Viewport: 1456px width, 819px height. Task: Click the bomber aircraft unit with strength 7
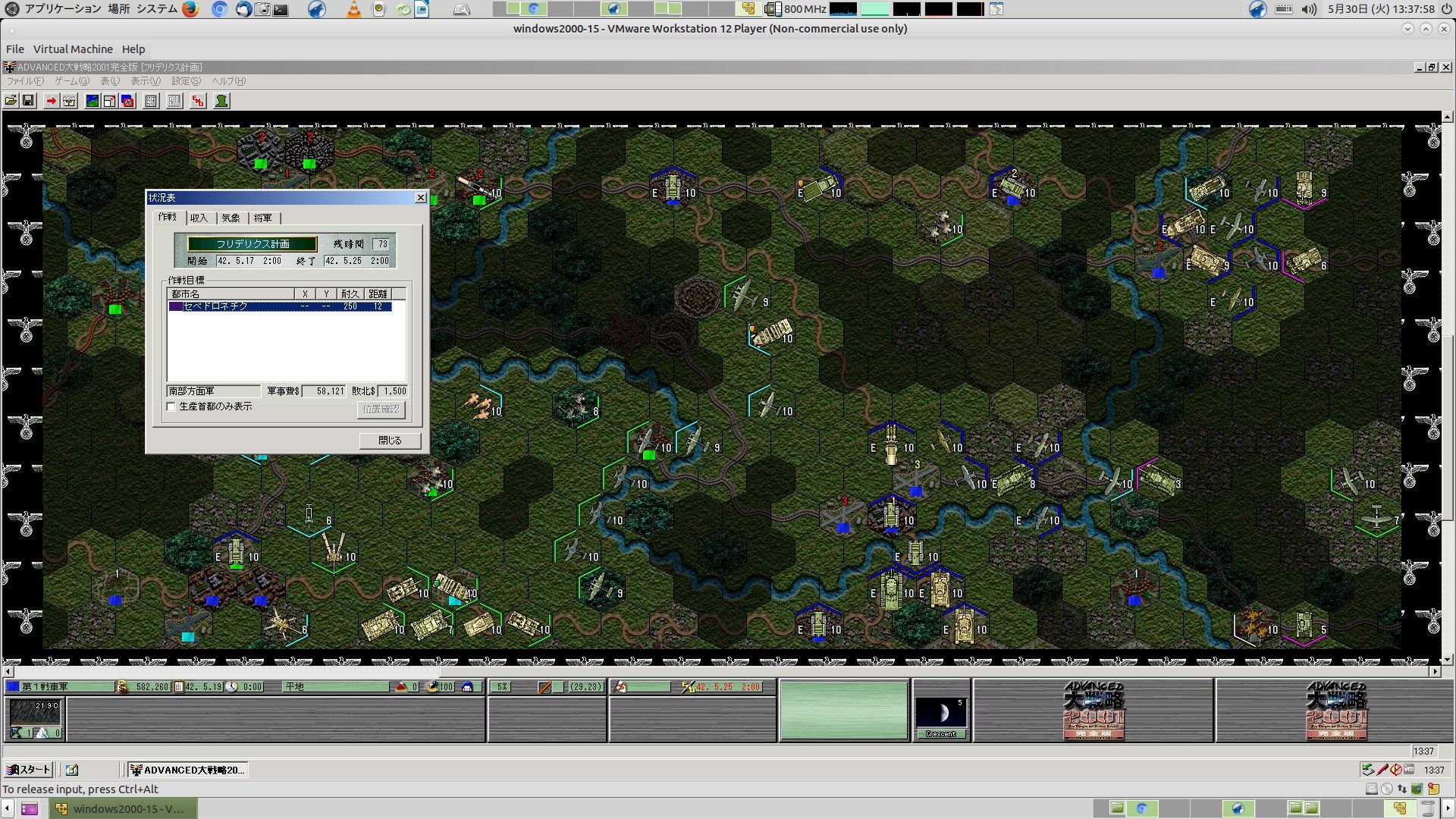pyautogui.click(x=1376, y=516)
